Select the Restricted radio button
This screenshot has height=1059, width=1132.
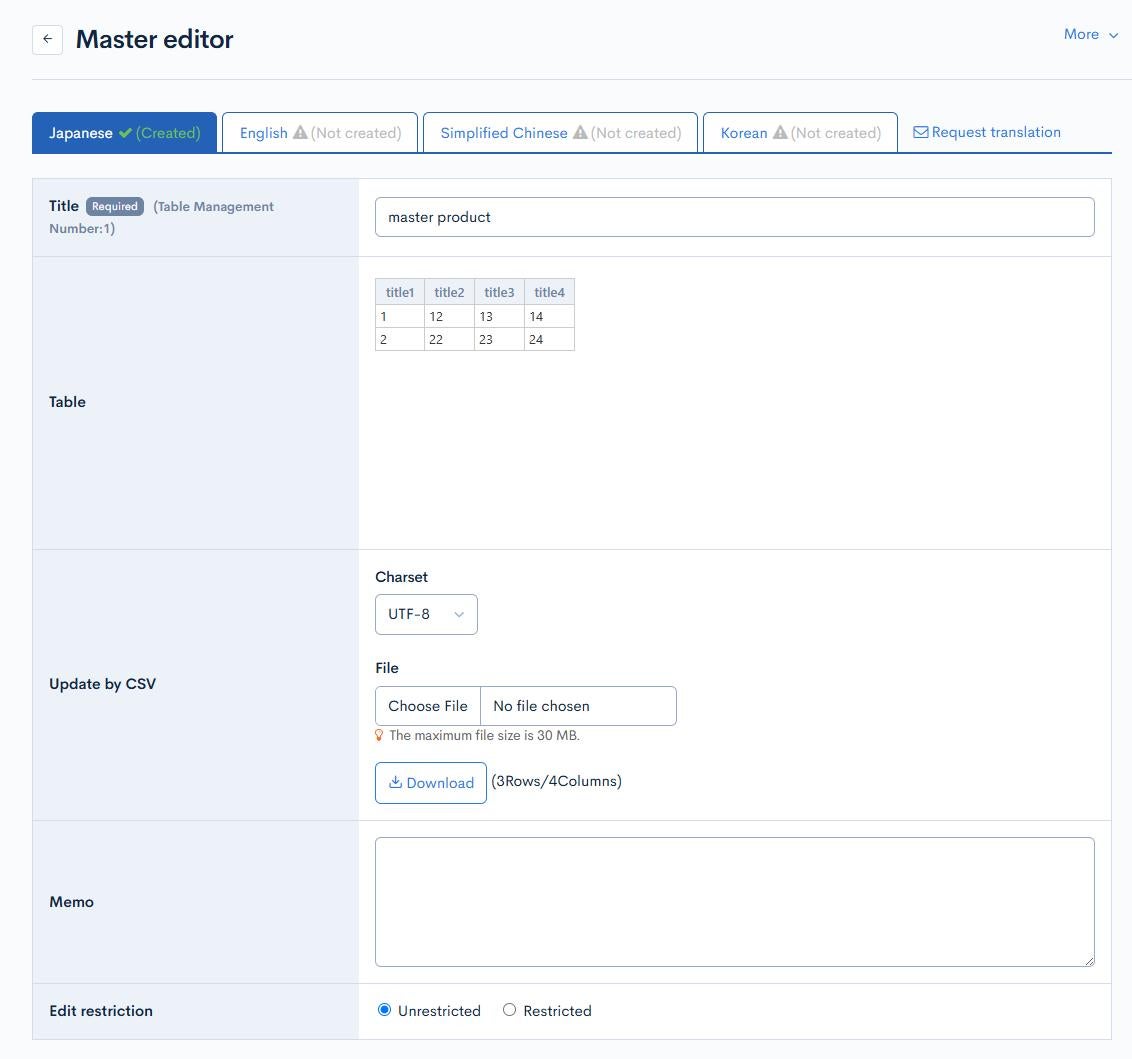pyautogui.click(x=509, y=1010)
